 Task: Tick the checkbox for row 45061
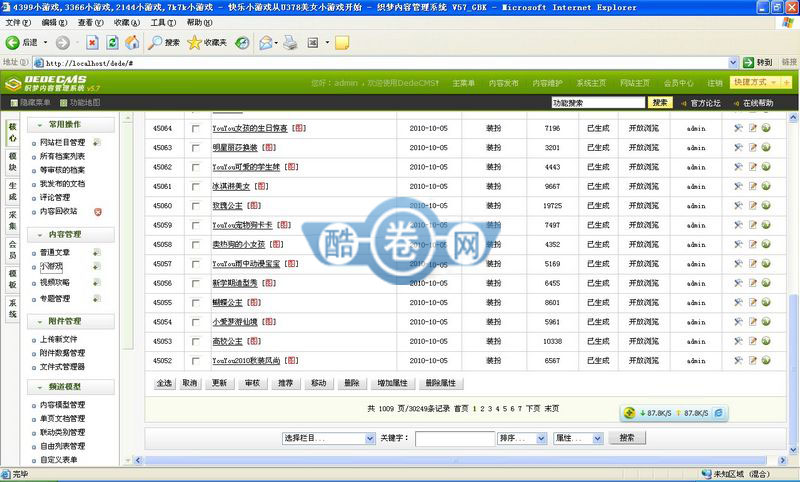195,187
